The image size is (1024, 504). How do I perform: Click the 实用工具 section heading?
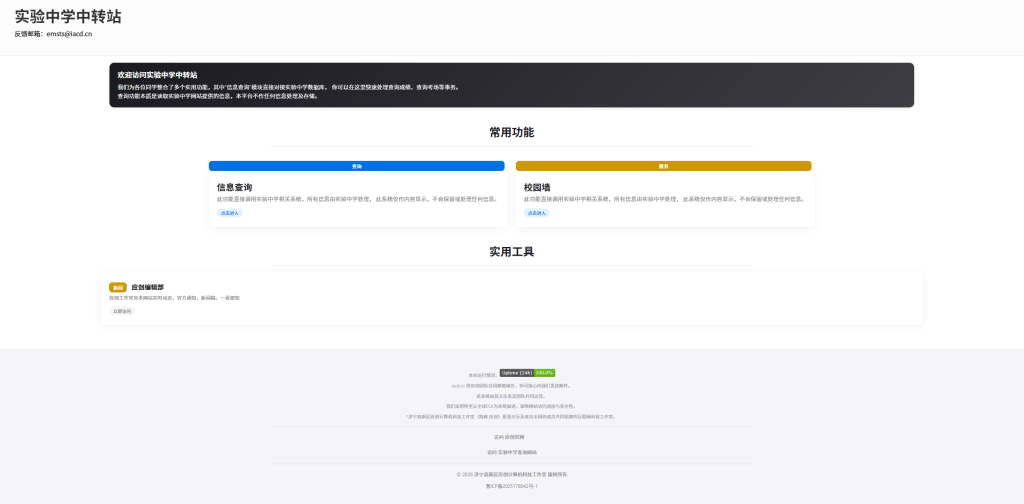511,251
